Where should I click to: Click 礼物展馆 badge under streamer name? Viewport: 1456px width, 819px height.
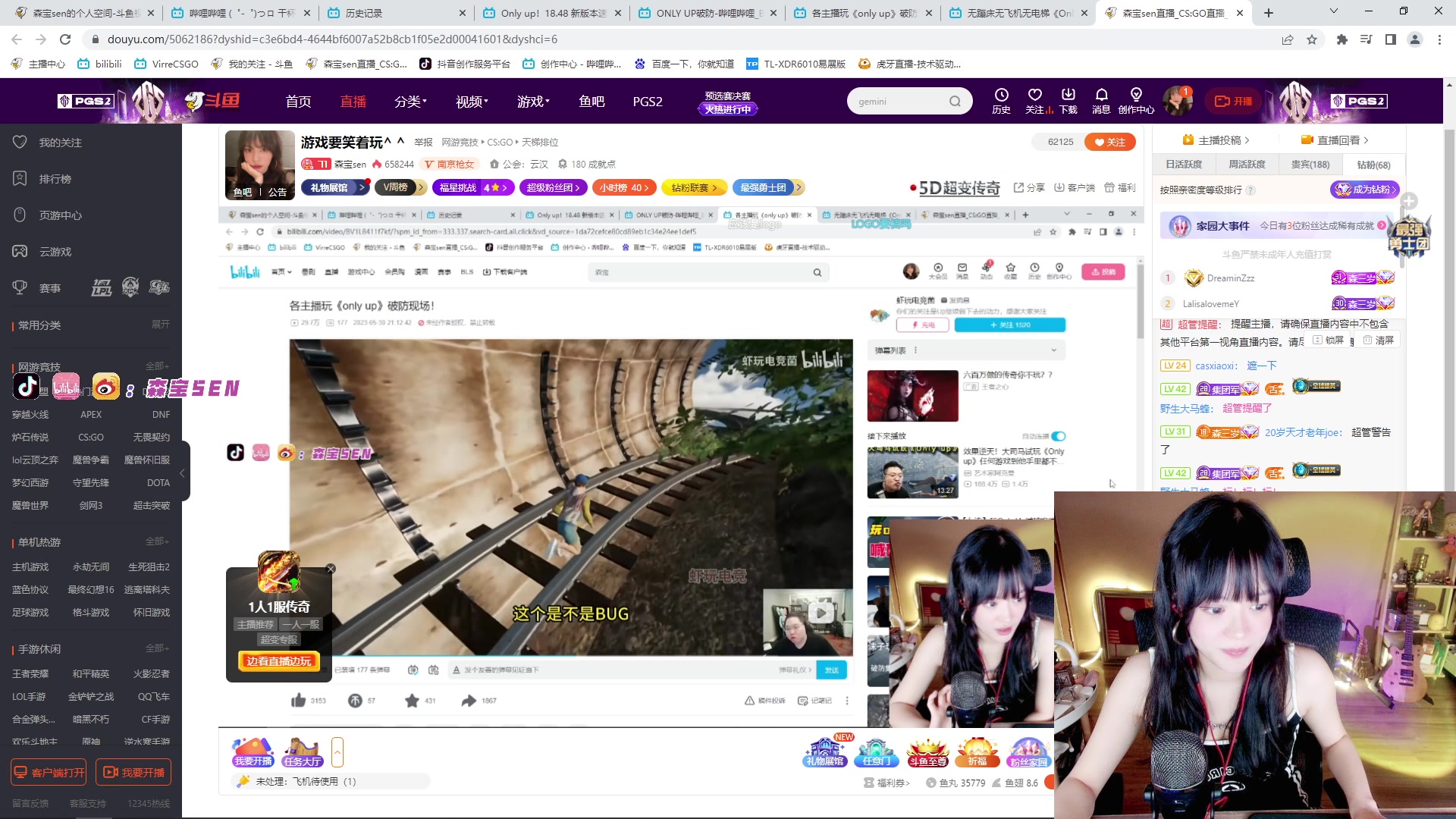[335, 187]
